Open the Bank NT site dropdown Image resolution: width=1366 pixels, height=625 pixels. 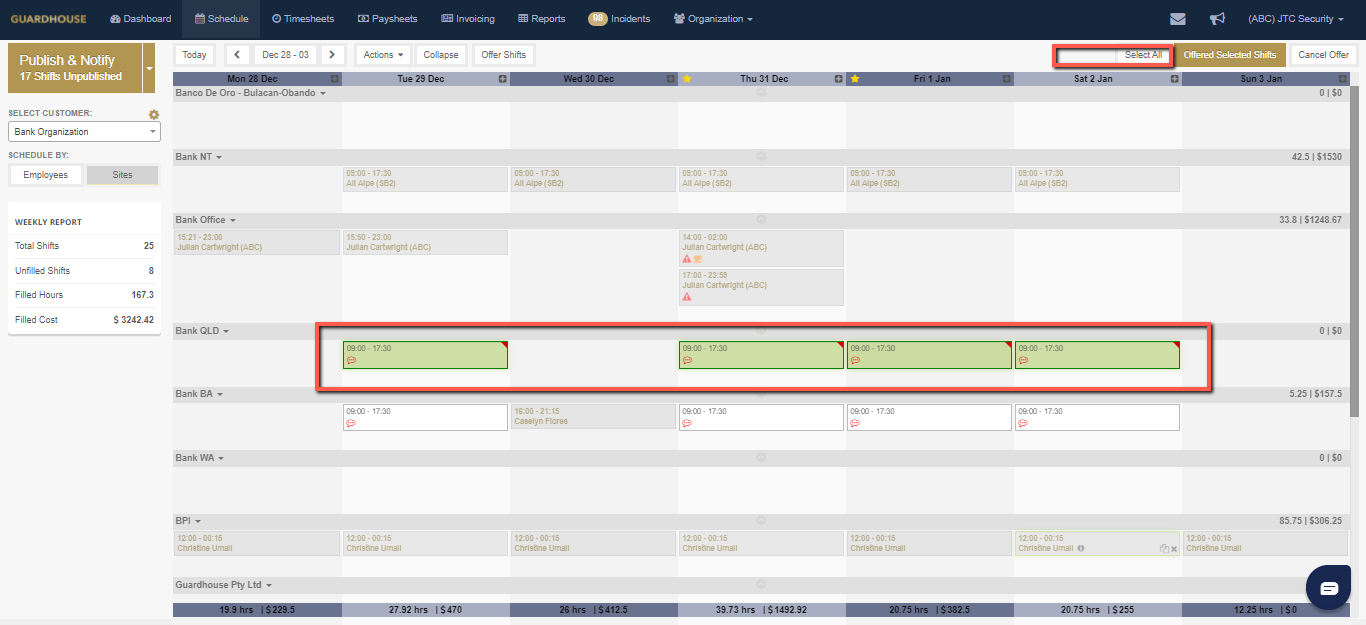[x=219, y=157]
